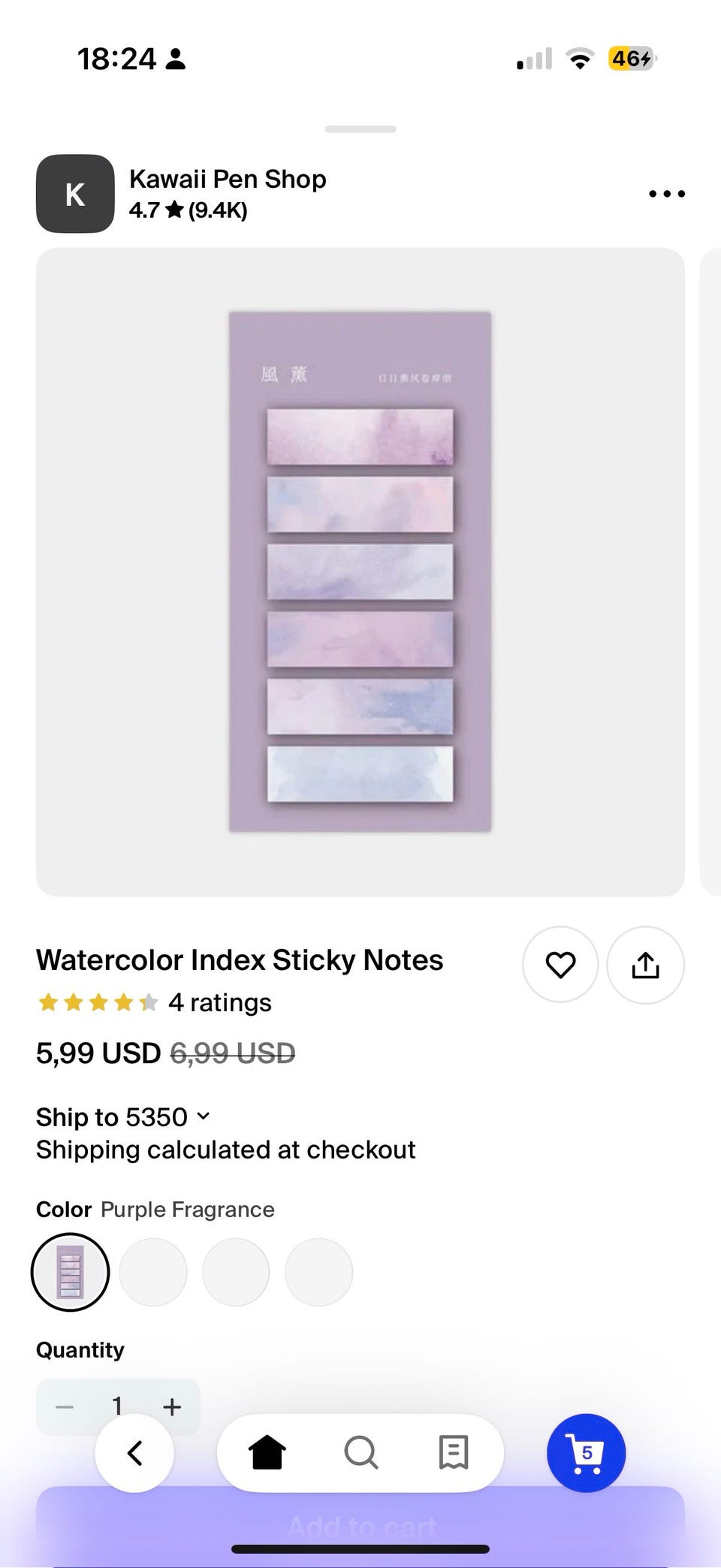Open the orders receipt icon
The height and width of the screenshot is (1568, 721).
click(454, 1452)
